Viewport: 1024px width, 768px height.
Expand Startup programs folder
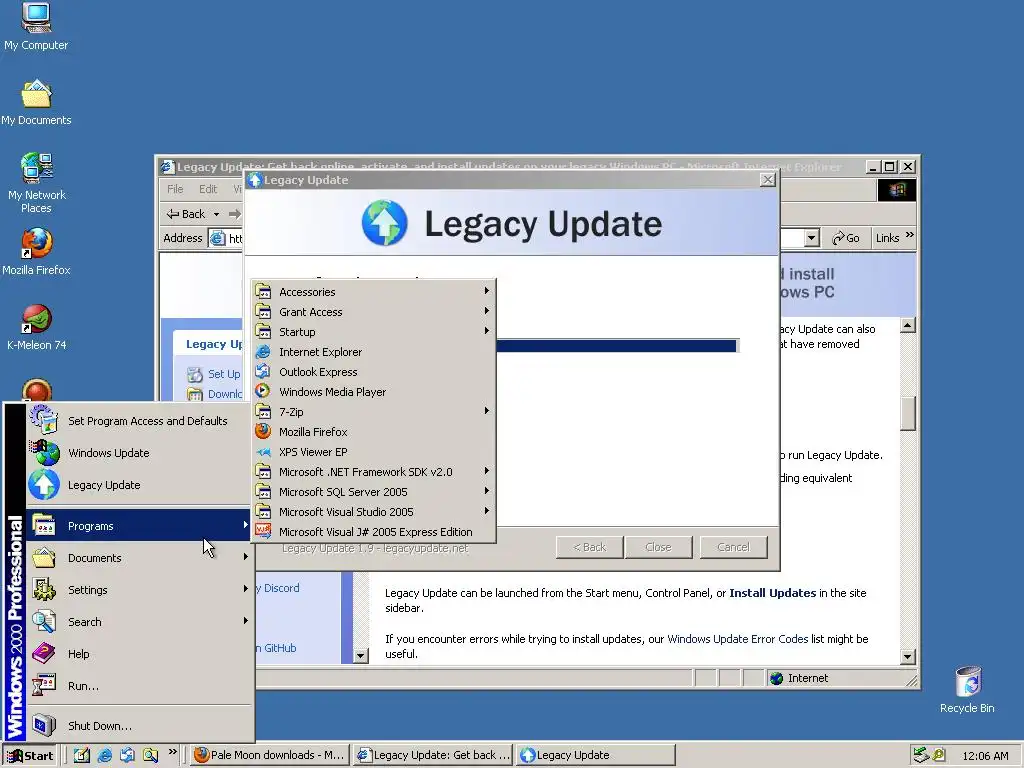pyautogui.click(x=374, y=332)
